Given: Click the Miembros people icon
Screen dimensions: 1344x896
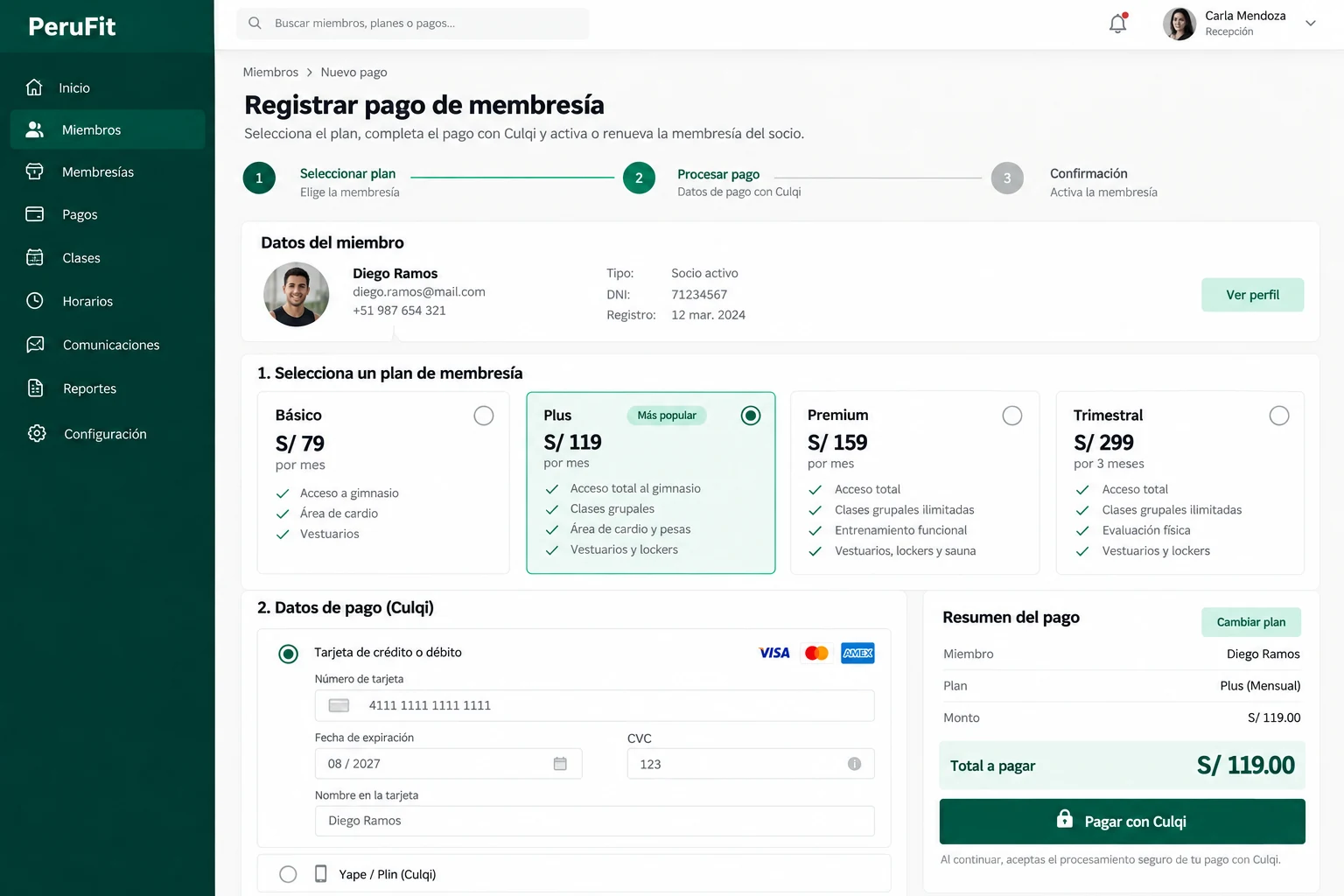Looking at the screenshot, I should (35, 129).
